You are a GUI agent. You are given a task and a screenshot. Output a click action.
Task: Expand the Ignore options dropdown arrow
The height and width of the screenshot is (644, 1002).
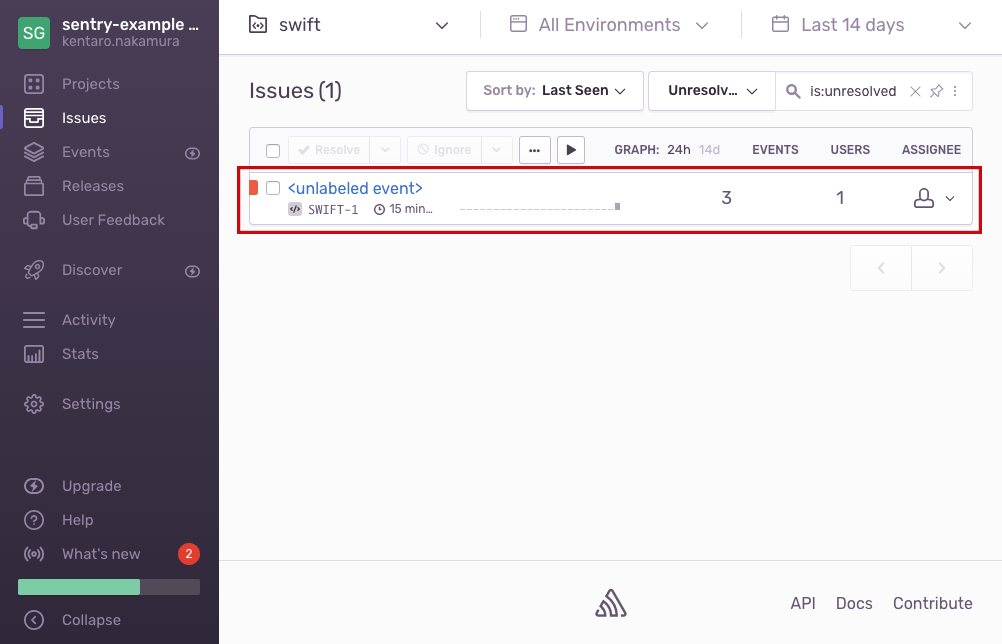click(497, 150)
